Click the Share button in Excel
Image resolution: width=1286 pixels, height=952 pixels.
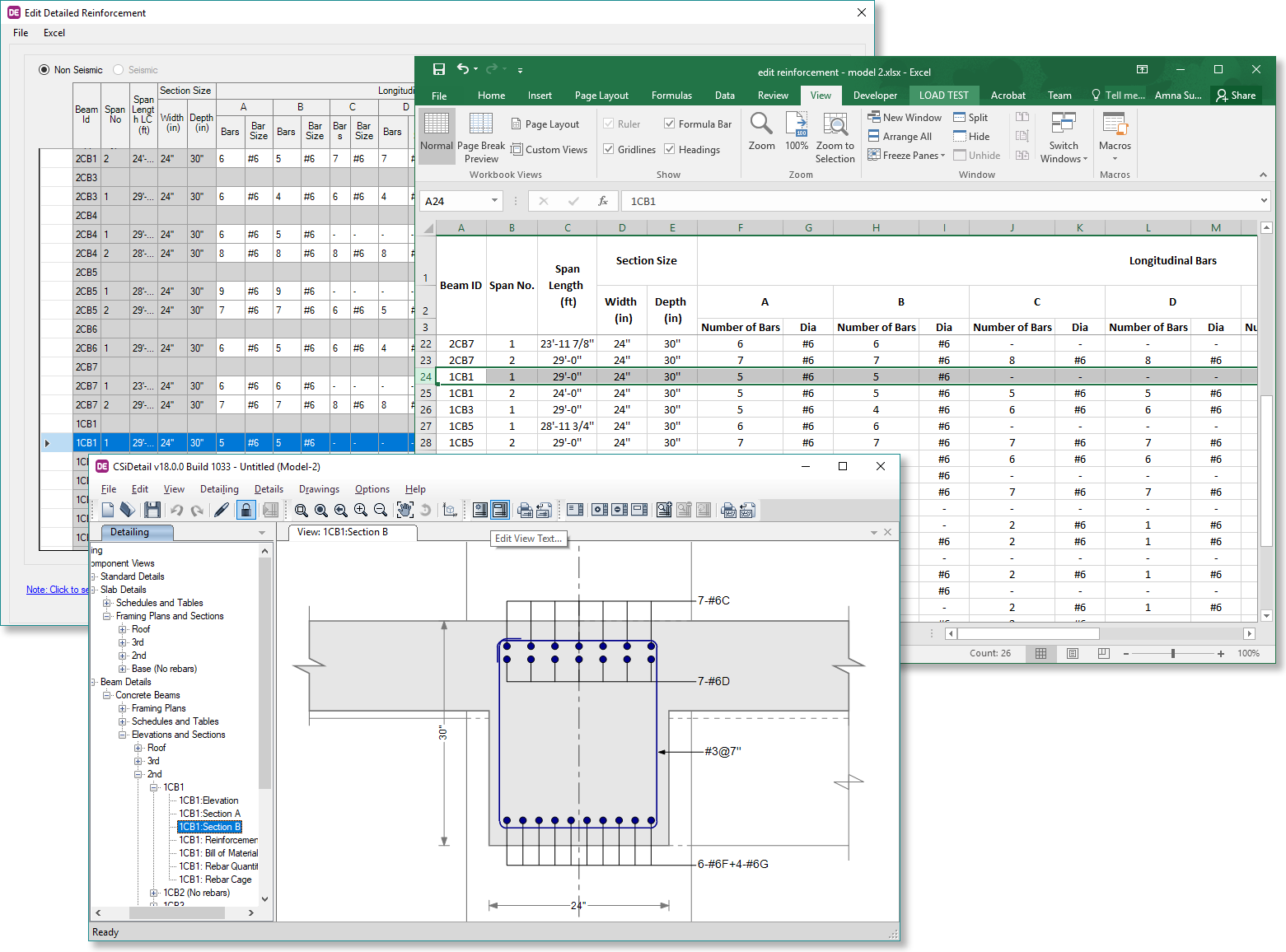(1236, 96)
